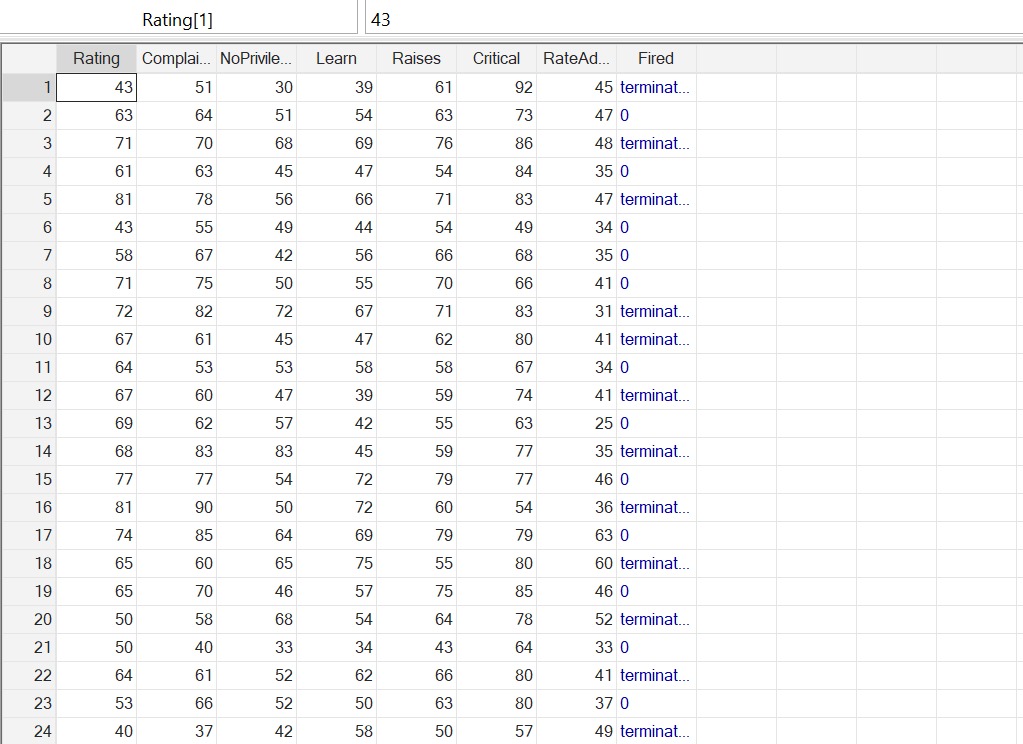Select the Rating column header

click(95, 58)
